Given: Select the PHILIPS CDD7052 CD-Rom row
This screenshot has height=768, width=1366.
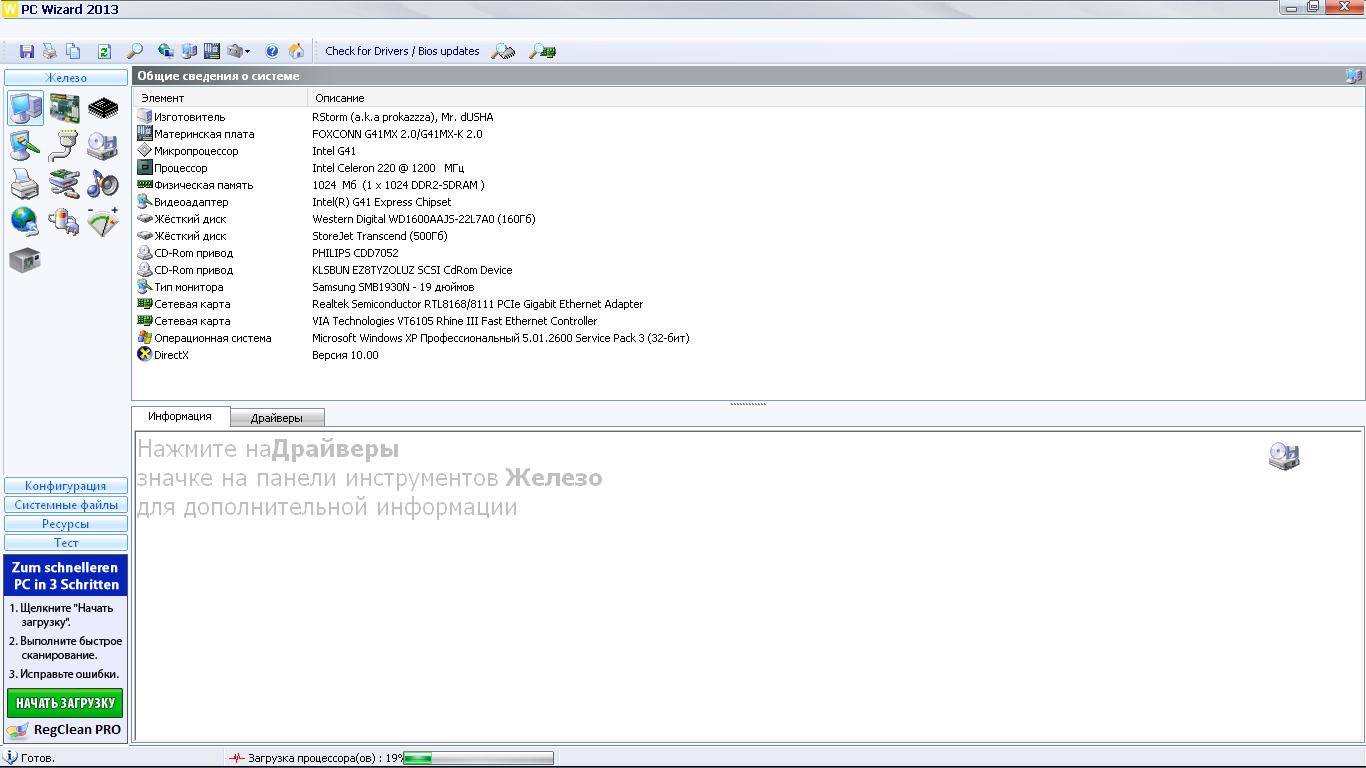Looking at the screenshot, I should (748, 253).
